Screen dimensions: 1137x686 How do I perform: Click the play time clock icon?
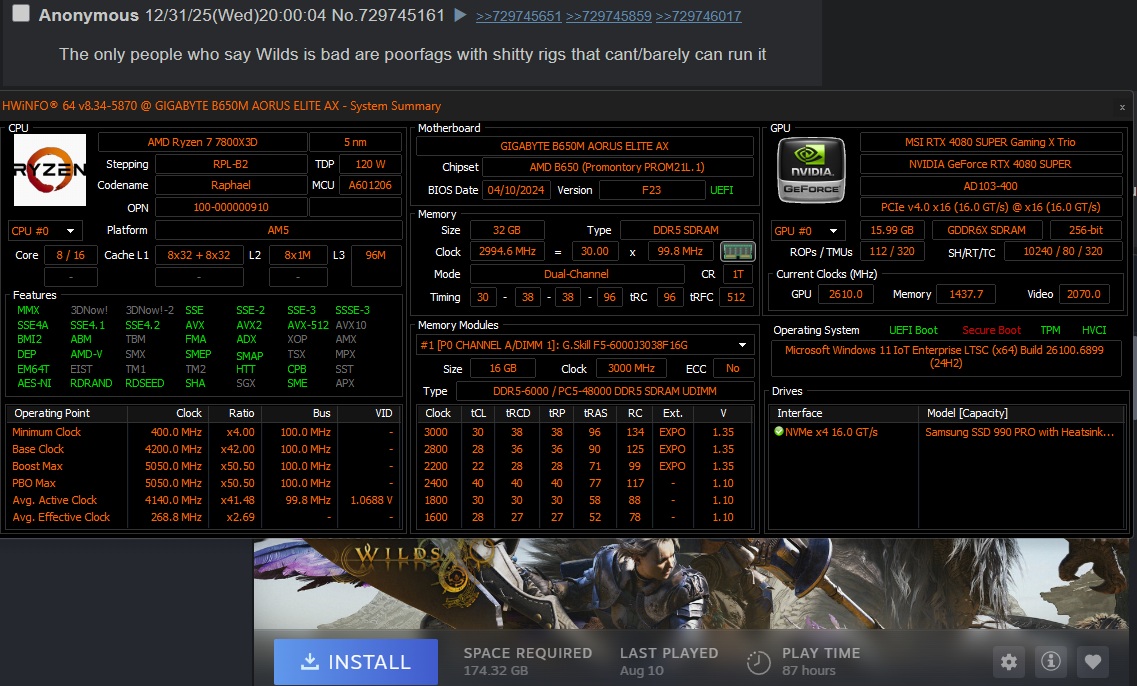[x=758, y=662]
